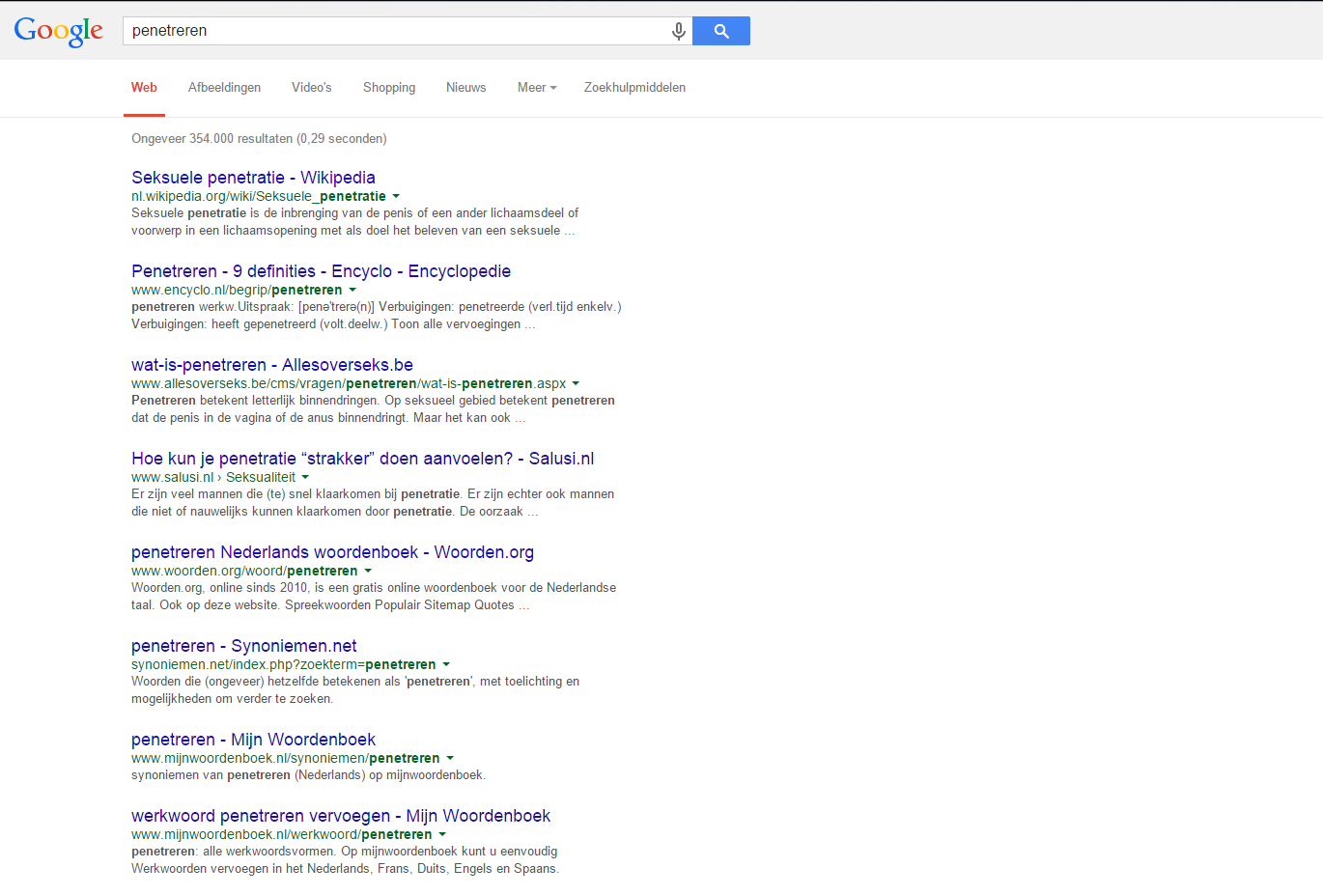Switch to the Afbeeldingen tab
1323x896 pixels.
[x=224, y=87]
